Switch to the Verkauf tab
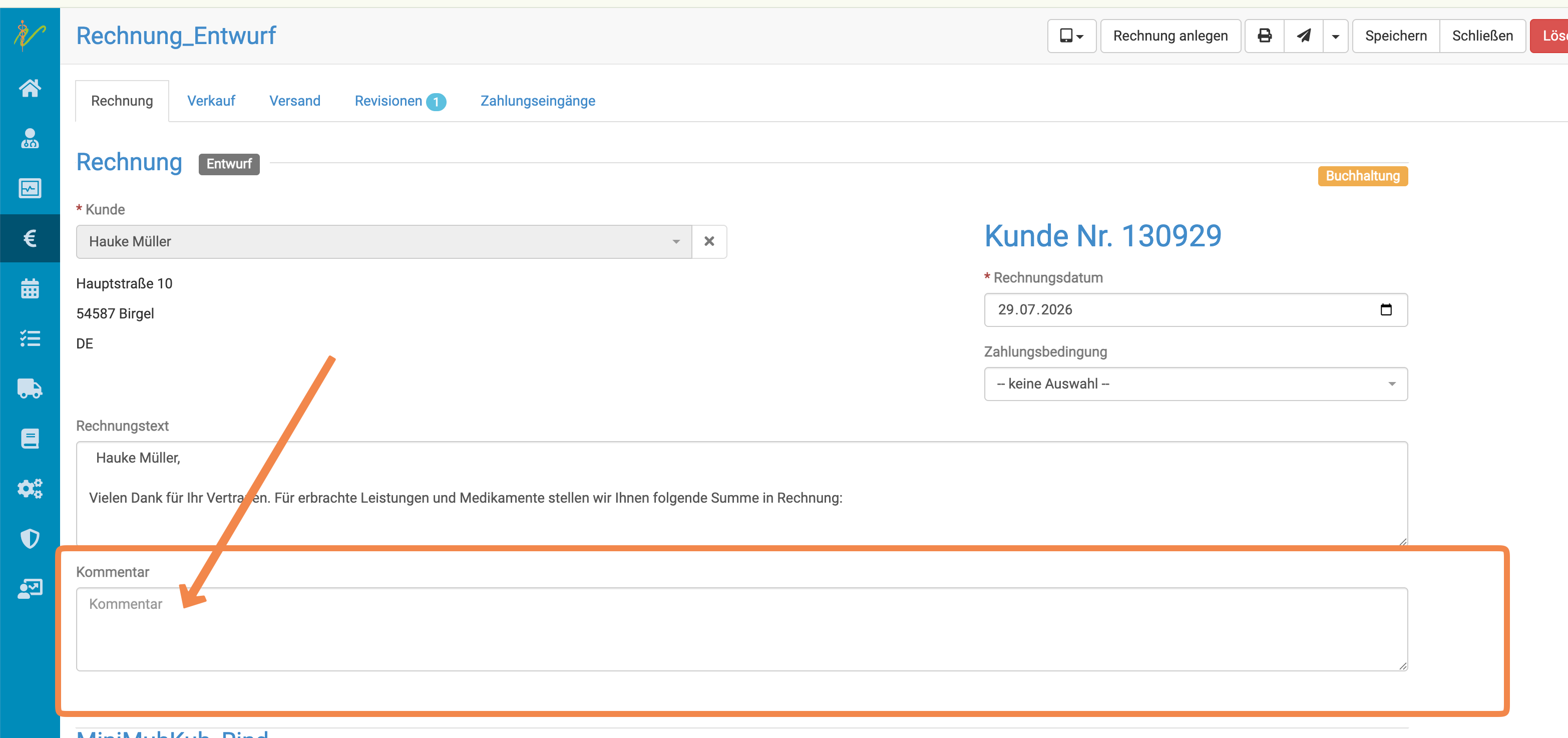This screenshot has height=738, width=1568. coord(211,101)
